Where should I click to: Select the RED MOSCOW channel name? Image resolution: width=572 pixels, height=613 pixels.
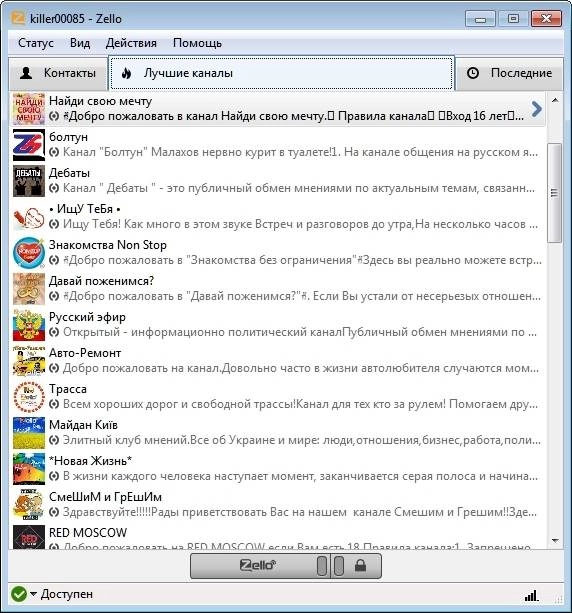[88, 533]
